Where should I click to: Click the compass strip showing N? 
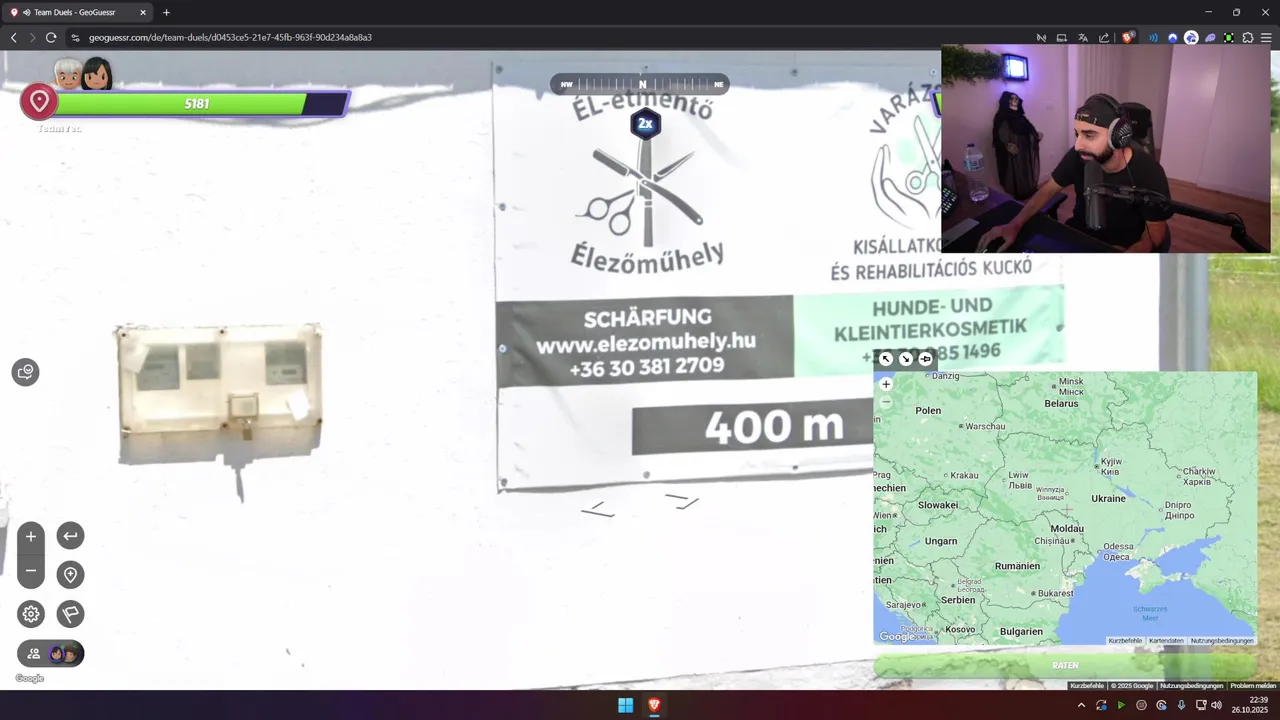pyautogui.click(x=640, y=85)
